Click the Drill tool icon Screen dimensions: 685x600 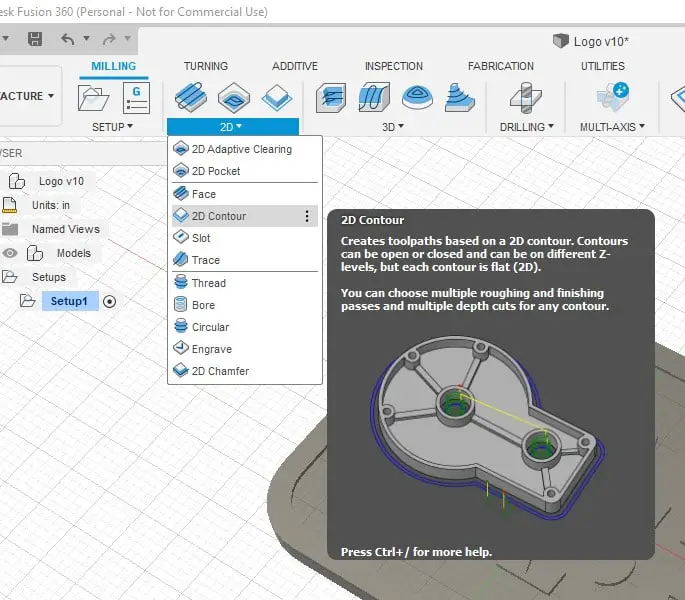coord(526,97)
